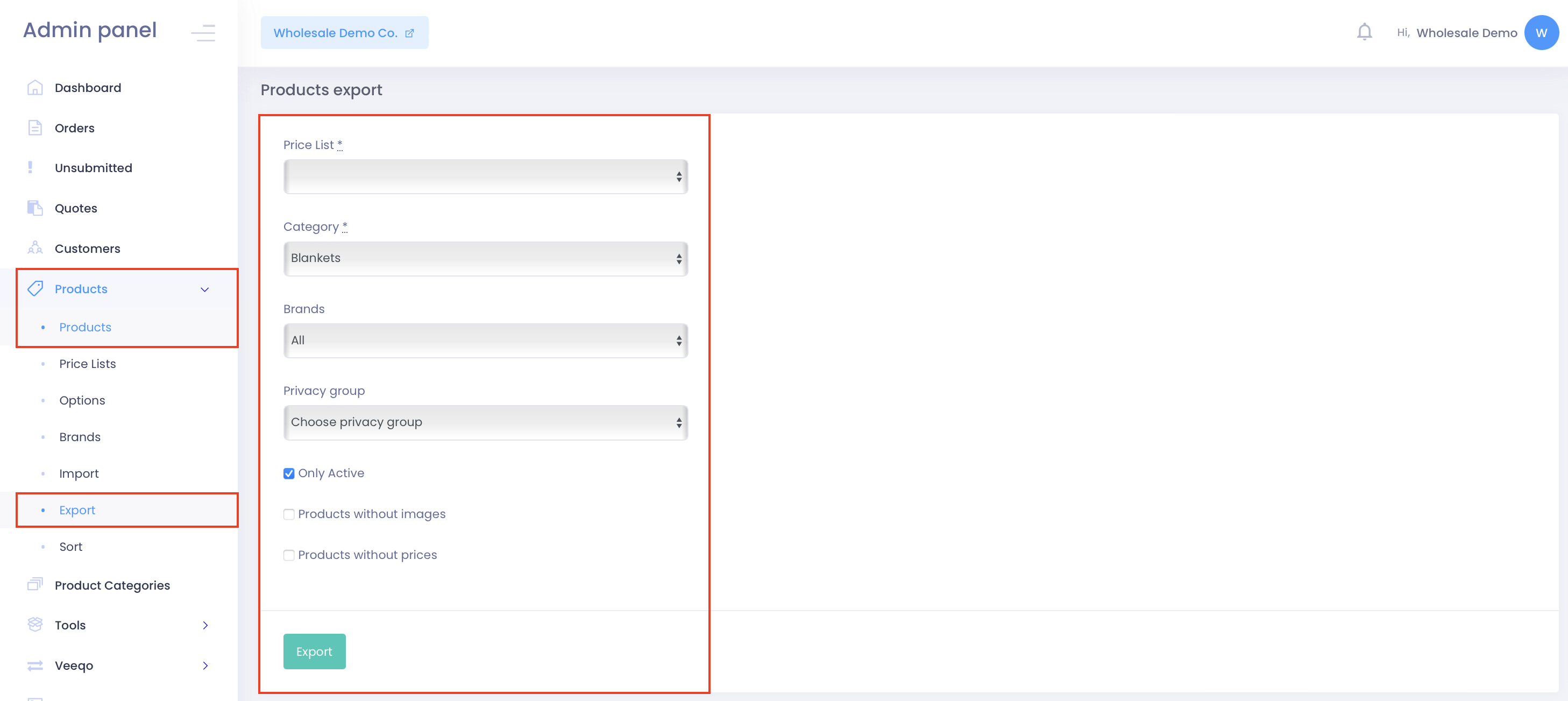Open the Brands dropdown set to All
The image size is (1568, 701).
point(485,341)
